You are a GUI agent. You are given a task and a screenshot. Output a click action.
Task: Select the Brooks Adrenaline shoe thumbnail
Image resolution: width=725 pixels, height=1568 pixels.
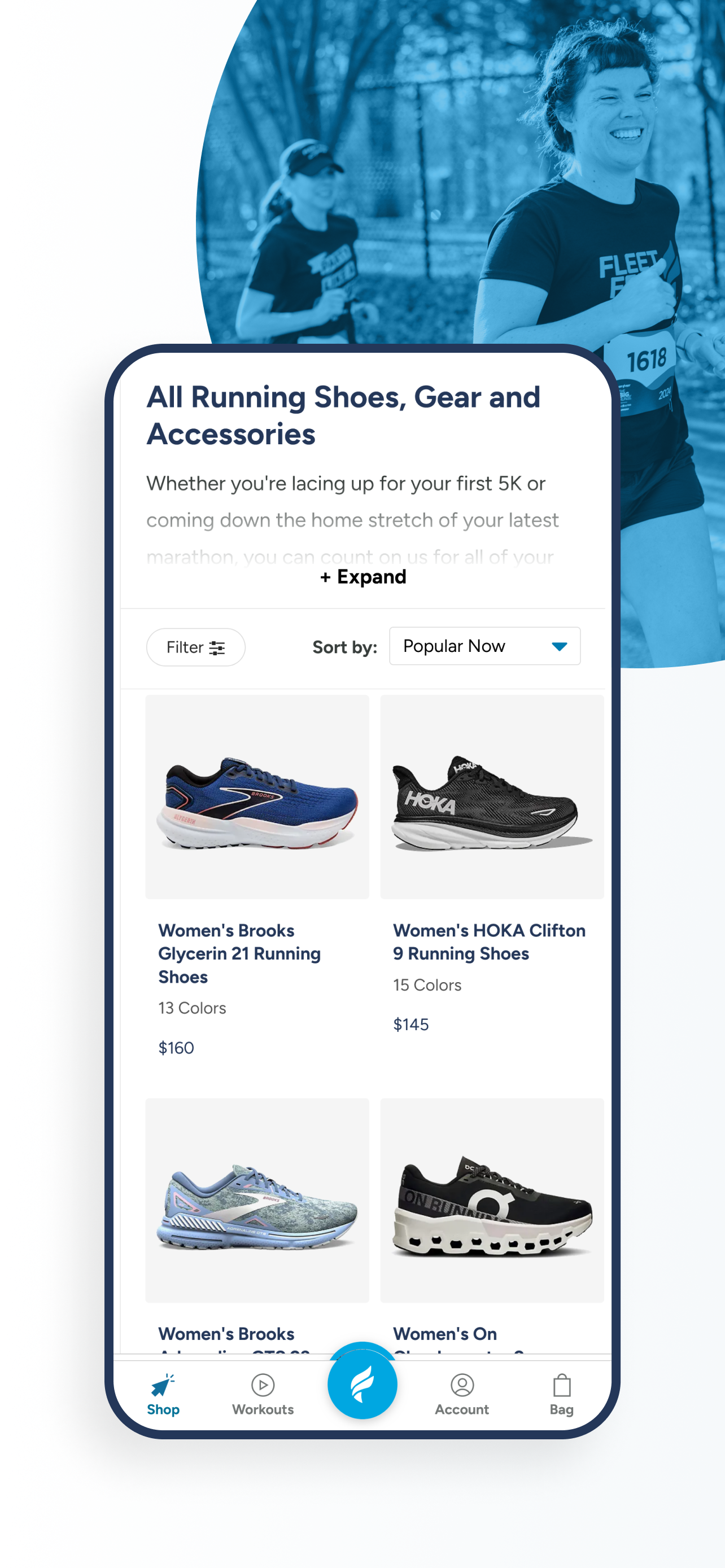(x=257, y=1201)
